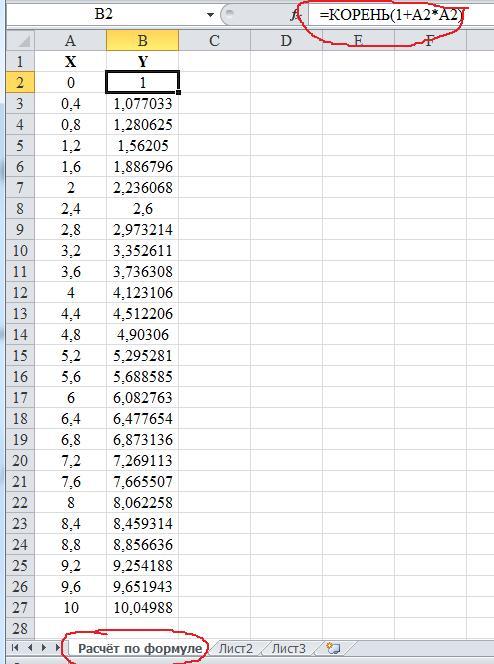Viewport: 494px width, 664px height.
Task: Click the formula bar resize handle
Action: (x=229, y=14)
